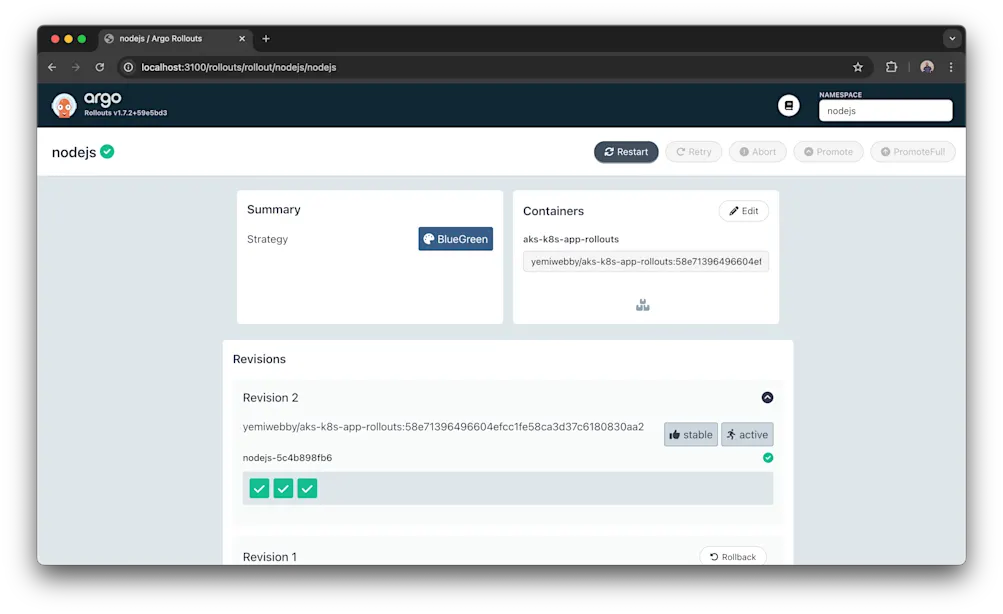Click the third pod checkmark in Revision 2
This screenshot has width=1003, height=614.
[x=307, y=488]
